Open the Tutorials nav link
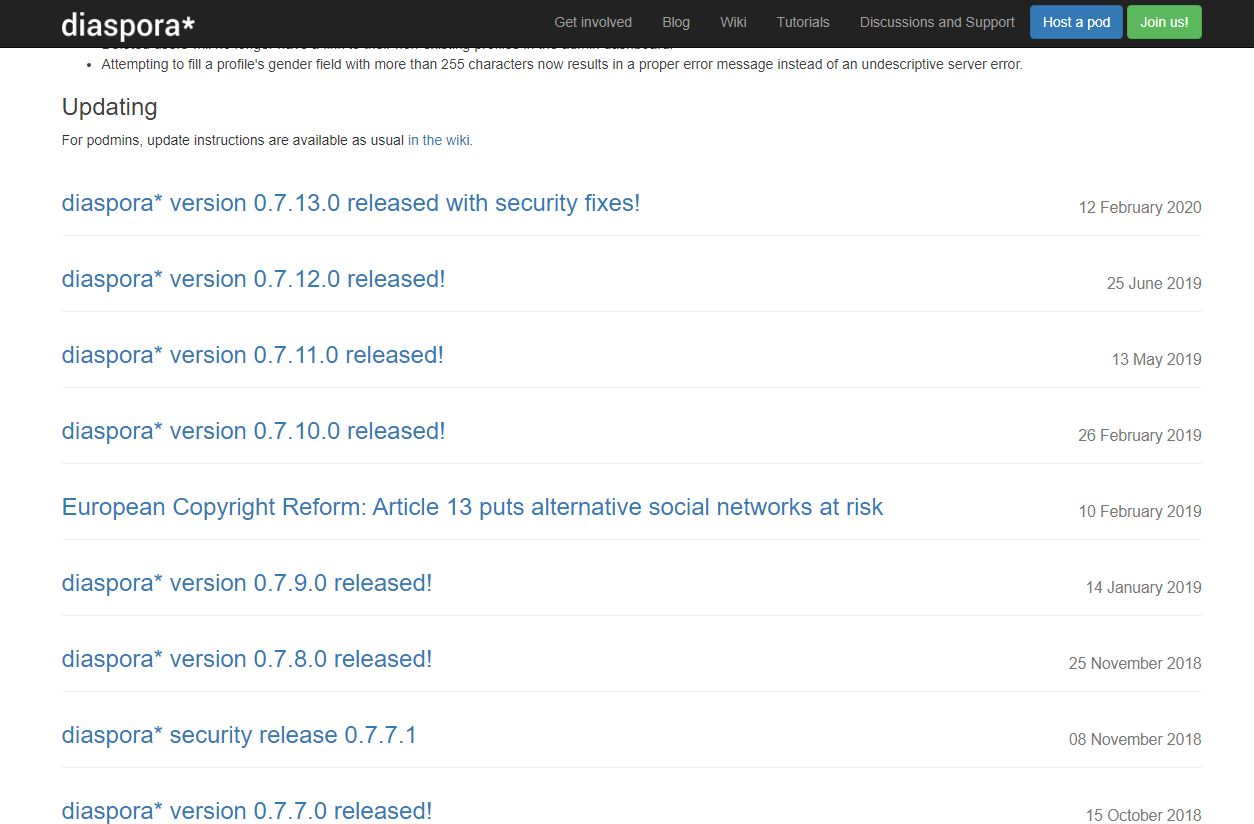 (x=803, y=22)
